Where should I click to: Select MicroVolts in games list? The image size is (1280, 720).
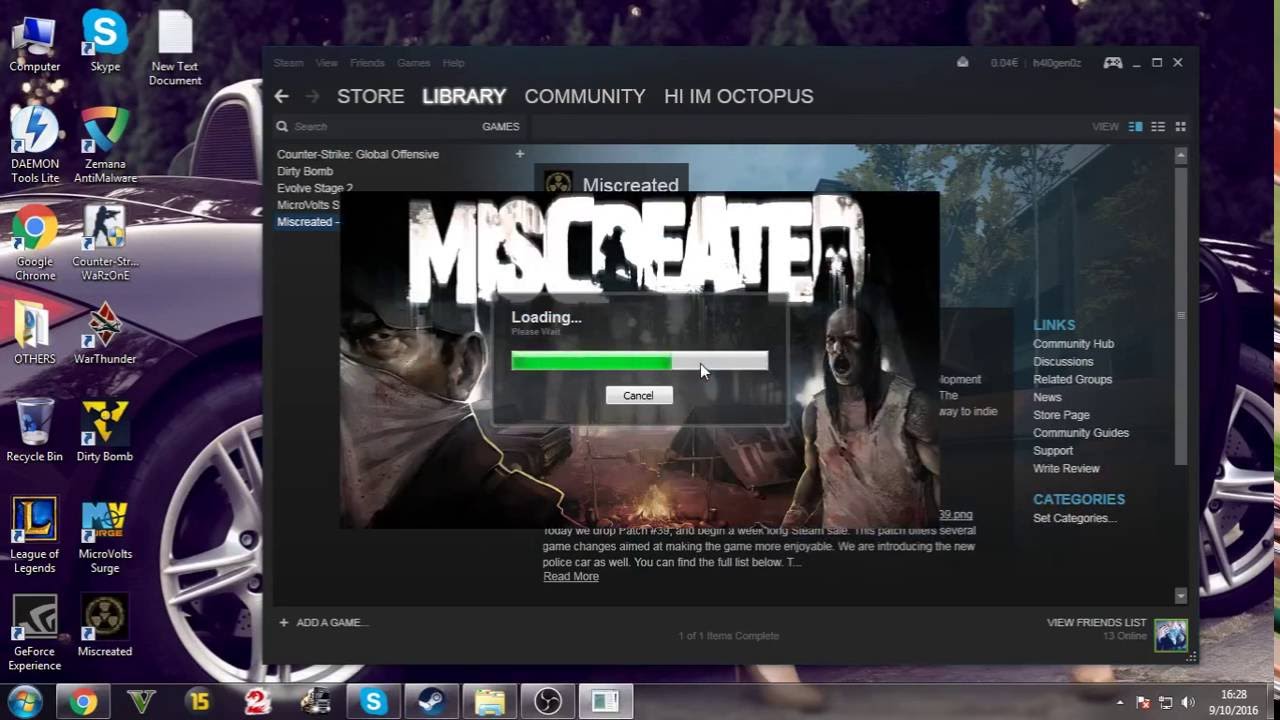[308, 205]
